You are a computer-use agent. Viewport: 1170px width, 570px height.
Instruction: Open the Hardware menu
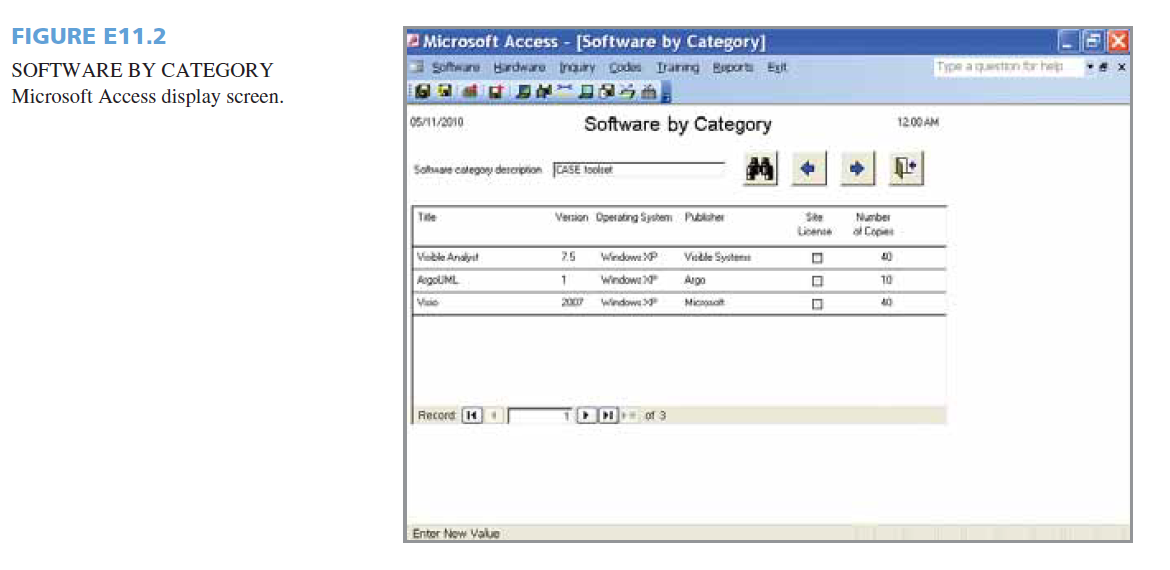coord(519,68)
